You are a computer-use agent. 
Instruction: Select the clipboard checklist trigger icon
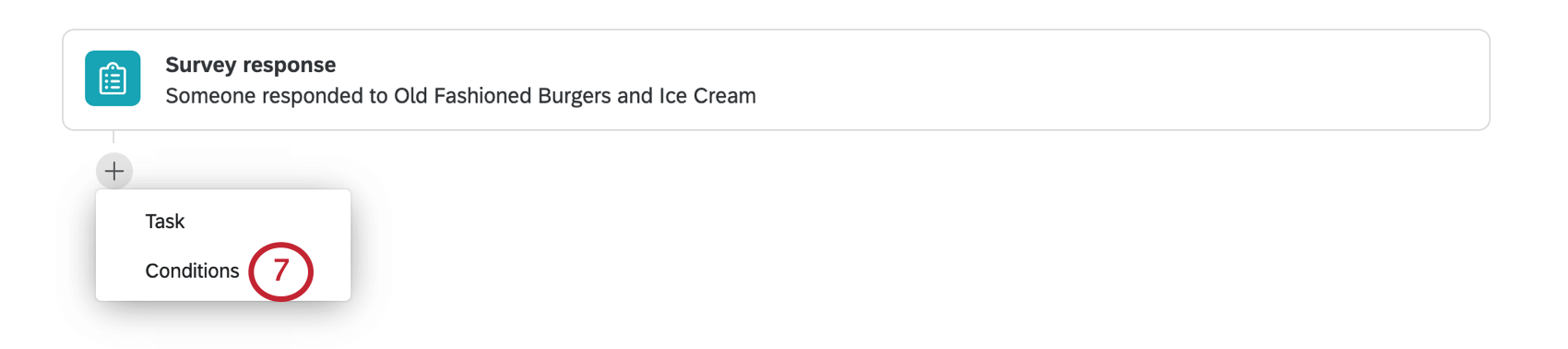tap(113, 78)
